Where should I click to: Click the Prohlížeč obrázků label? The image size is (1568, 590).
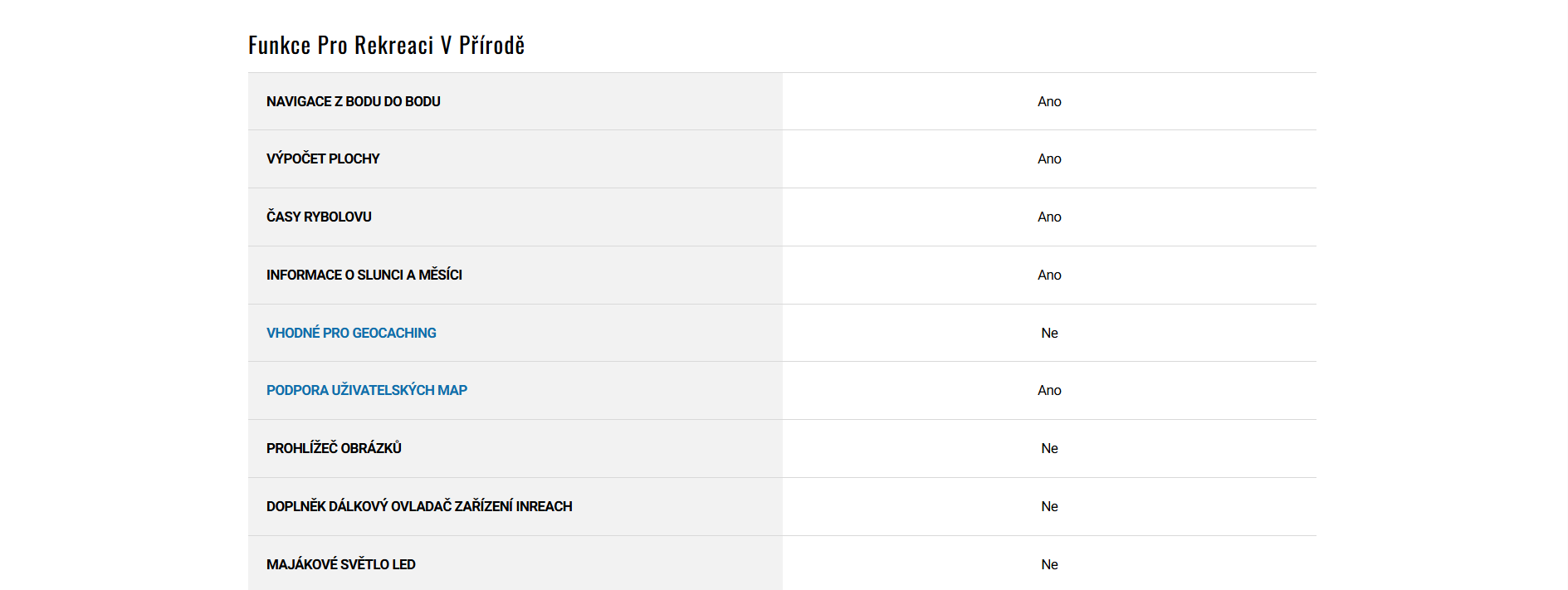(x=334, y=448)
